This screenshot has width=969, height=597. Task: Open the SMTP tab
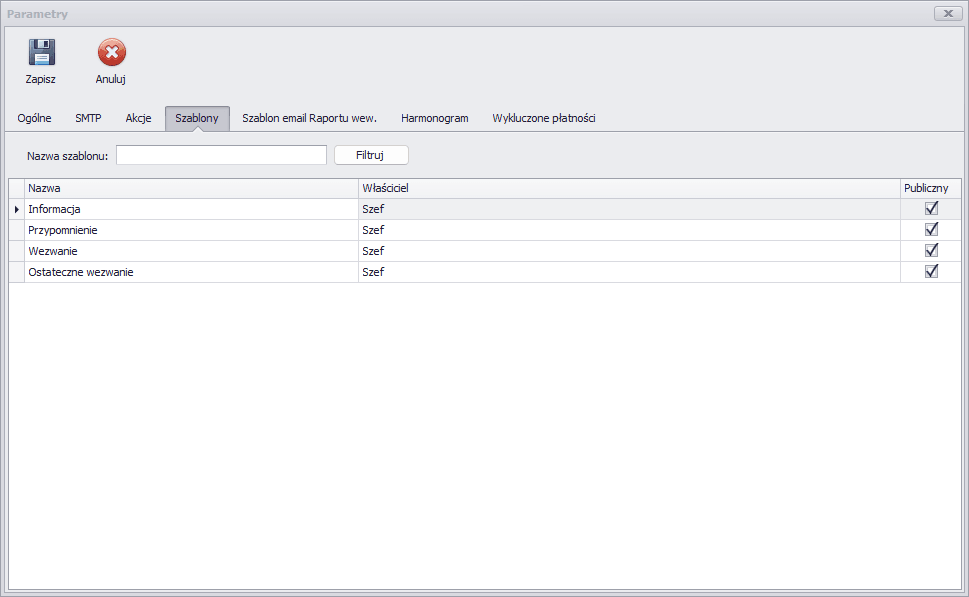88,118
